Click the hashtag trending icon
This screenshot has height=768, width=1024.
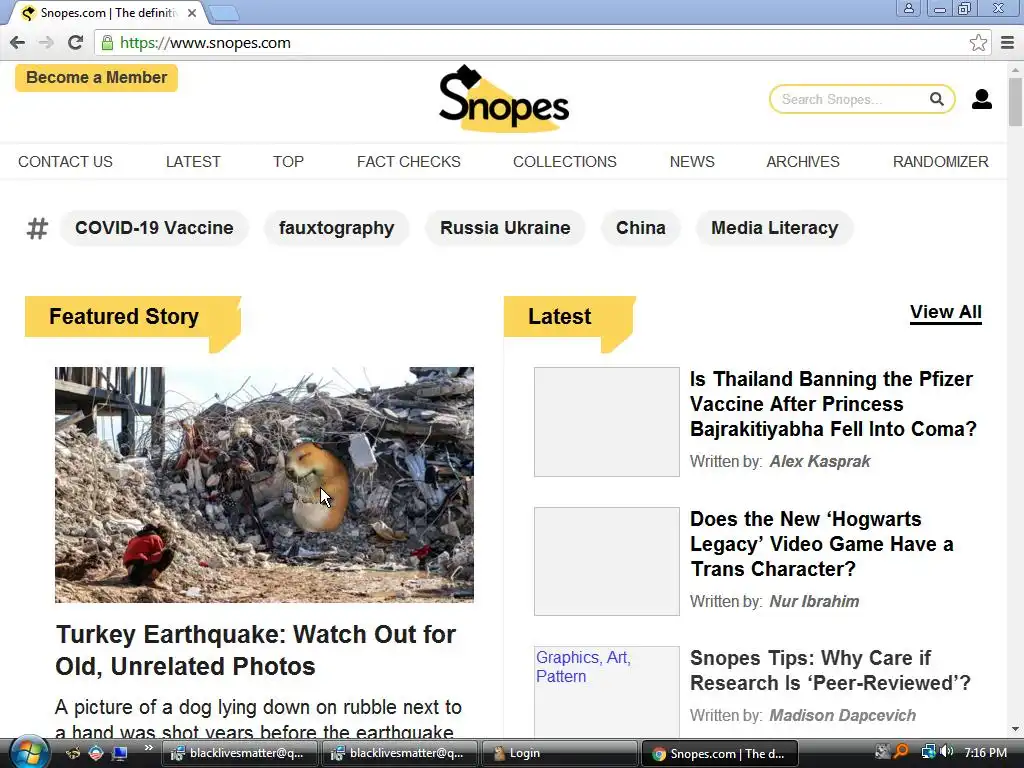tap(37, 228)
